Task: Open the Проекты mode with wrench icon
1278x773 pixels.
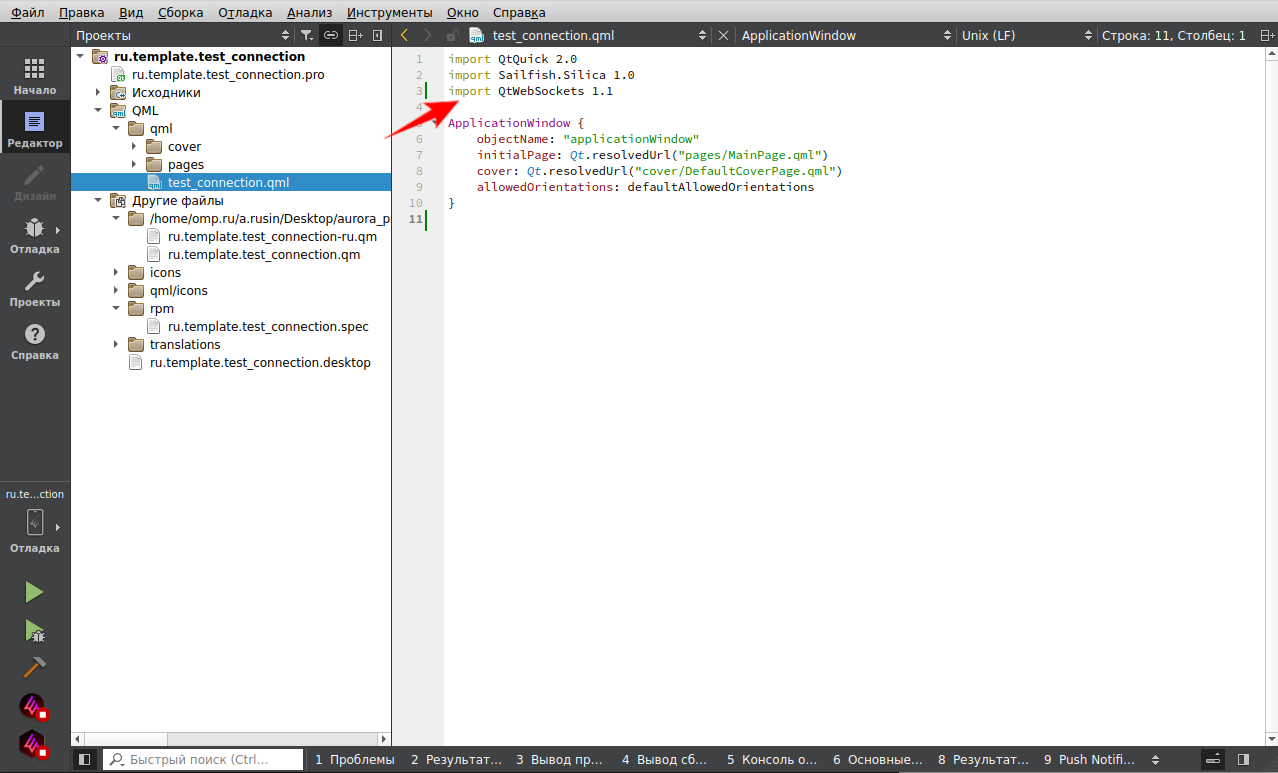Action: (35, 288)
